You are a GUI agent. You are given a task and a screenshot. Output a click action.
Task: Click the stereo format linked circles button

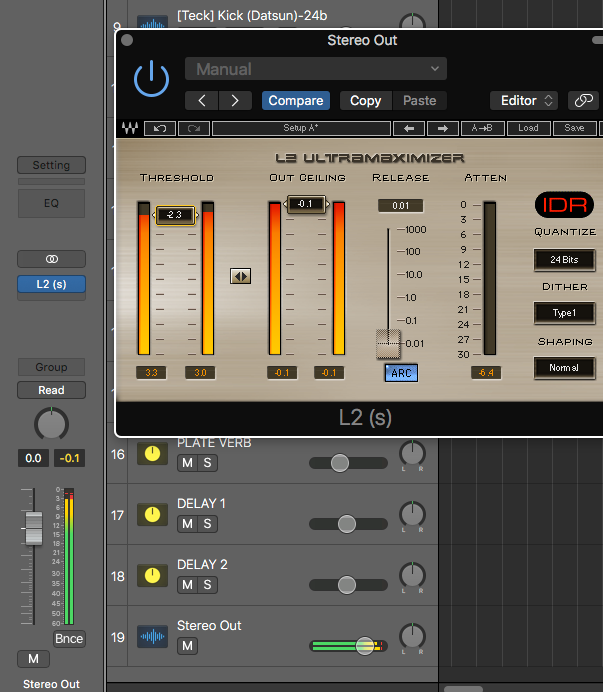pyautogui.click(x=51, y=259)
